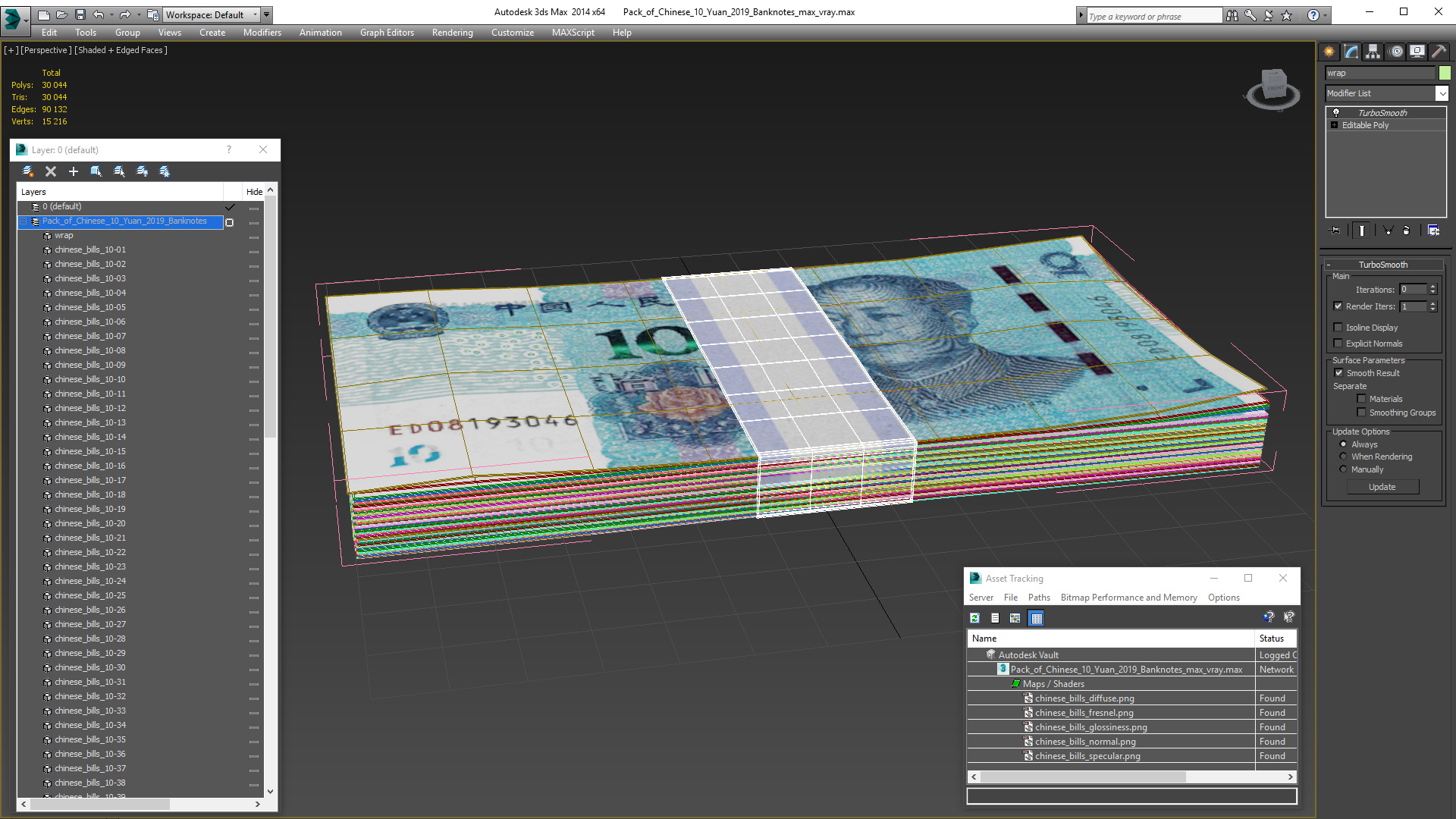Enable Explicit Normals checkbox

[x=1338, y=344]
